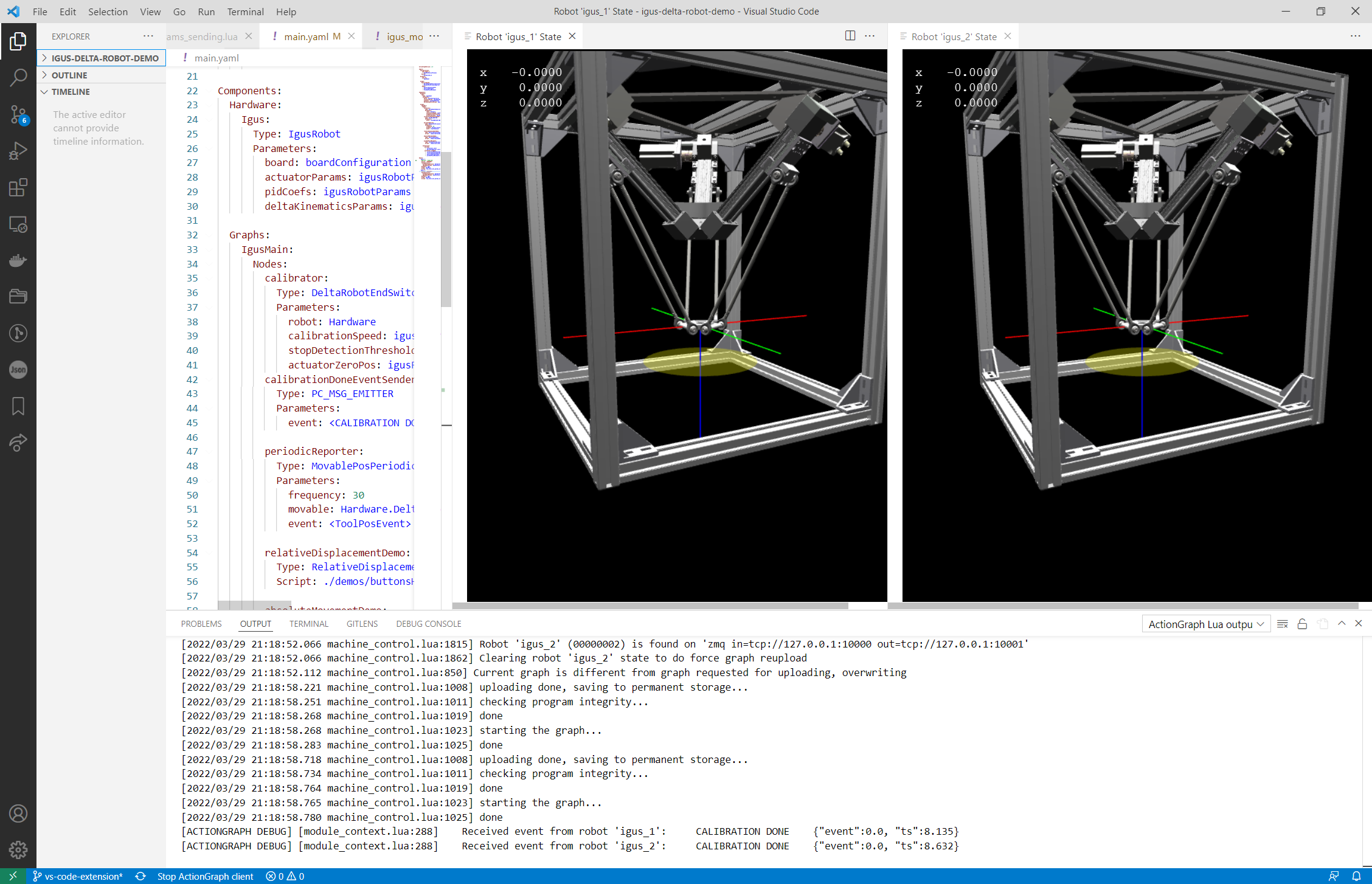Close the main.yaml tab

point(352,36)
